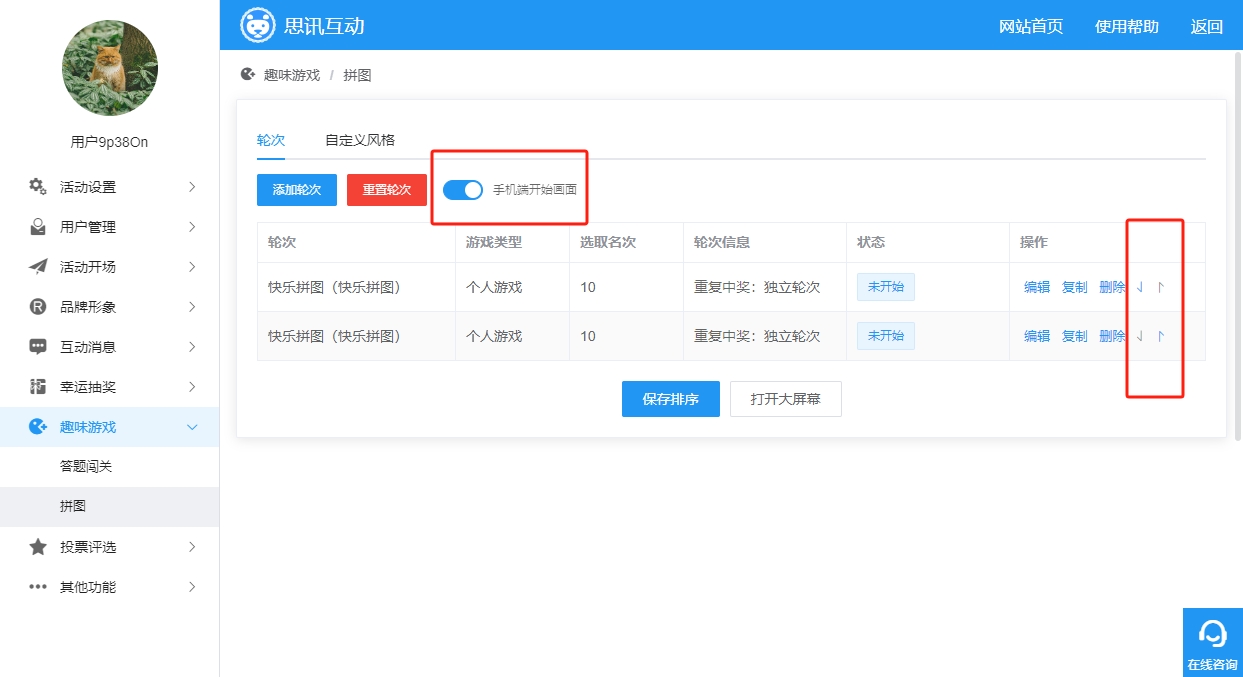Collapse the 趣味游戏 chevron

(192, 427)
